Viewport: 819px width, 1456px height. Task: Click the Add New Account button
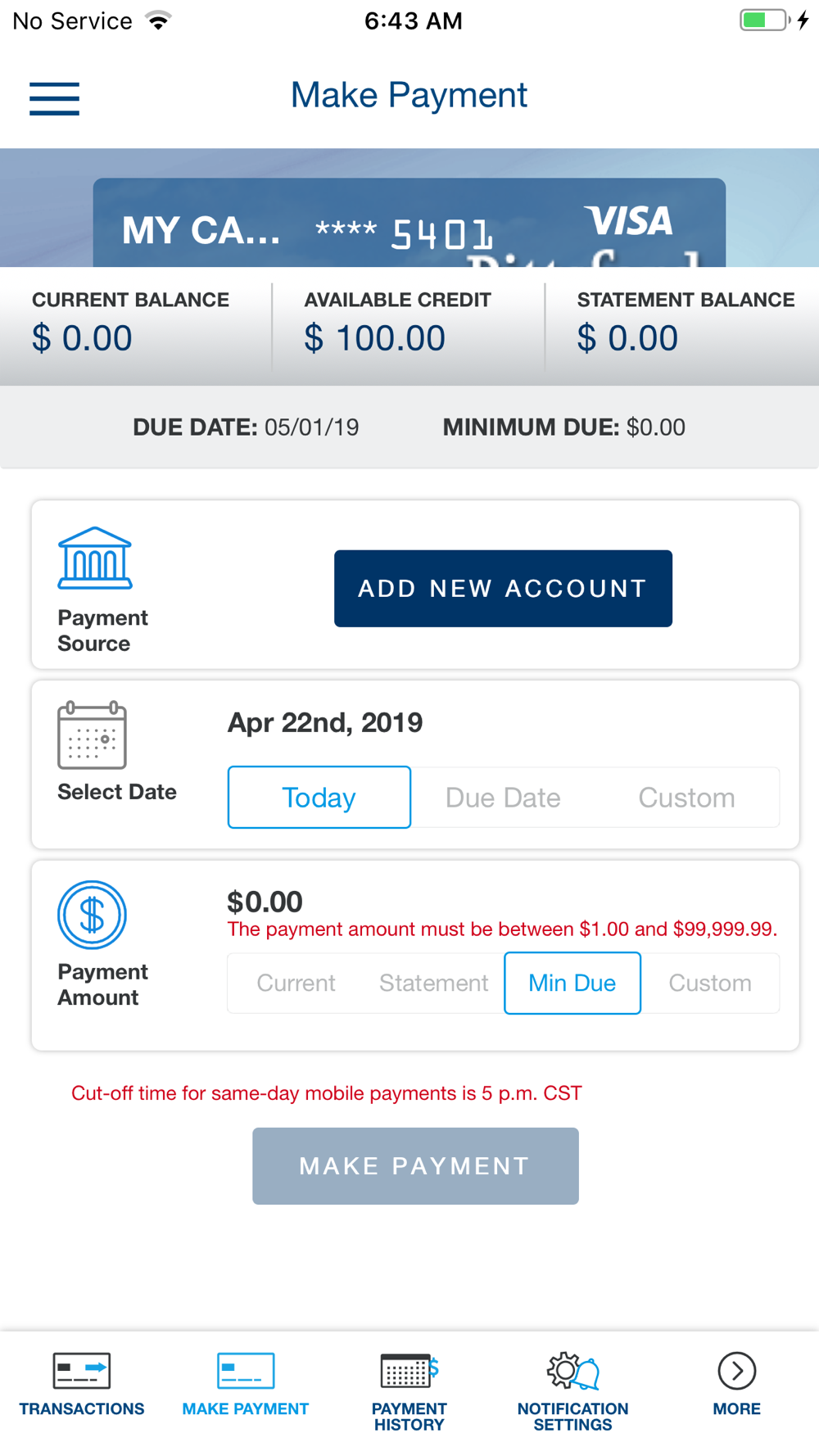tap(503, 589)
